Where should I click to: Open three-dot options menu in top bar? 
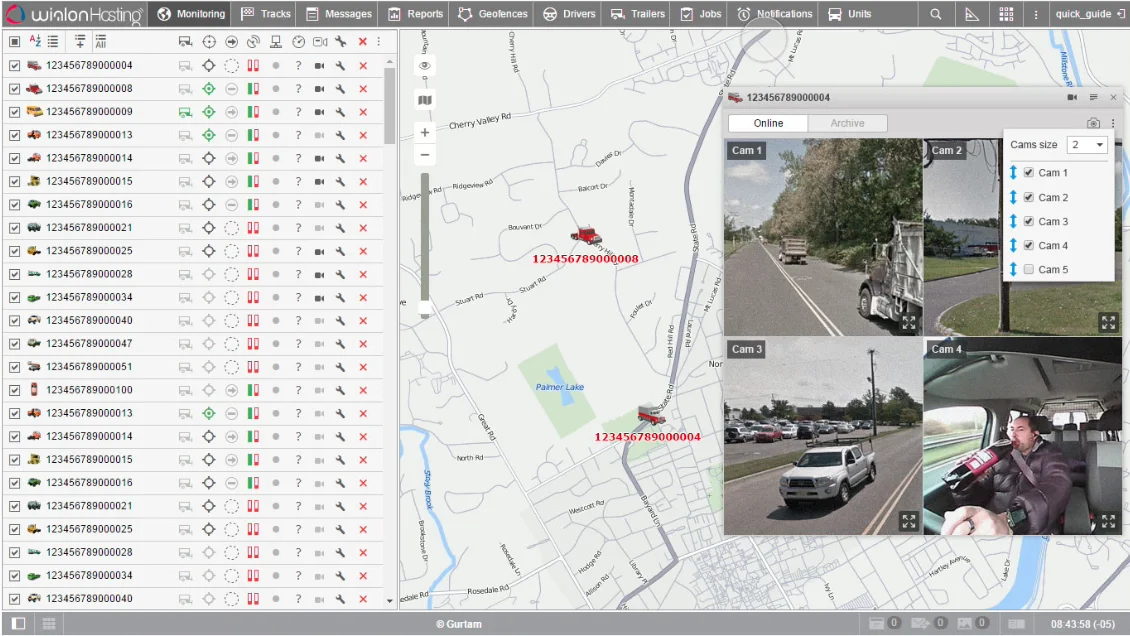[1036, 14]
